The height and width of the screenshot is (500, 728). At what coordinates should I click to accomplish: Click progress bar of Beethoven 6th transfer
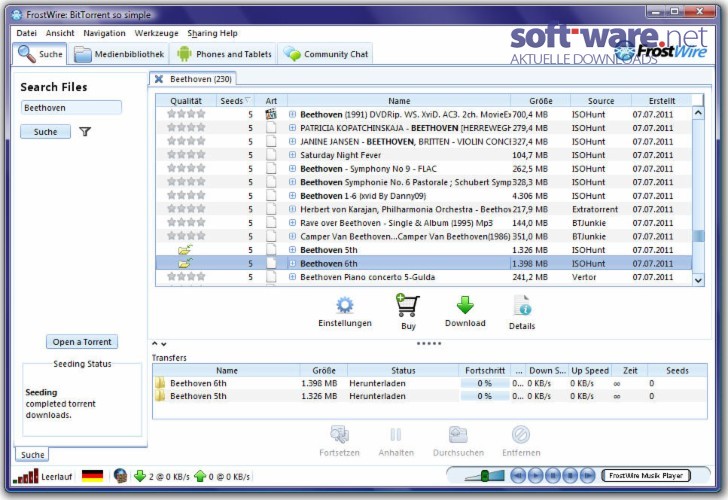(484, 383)
